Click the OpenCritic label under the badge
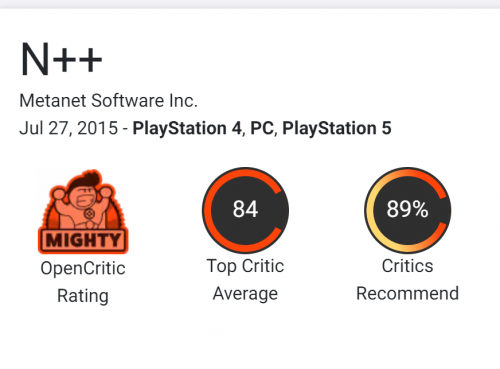This screenshot has width=500, height=369. pos(83,269)
